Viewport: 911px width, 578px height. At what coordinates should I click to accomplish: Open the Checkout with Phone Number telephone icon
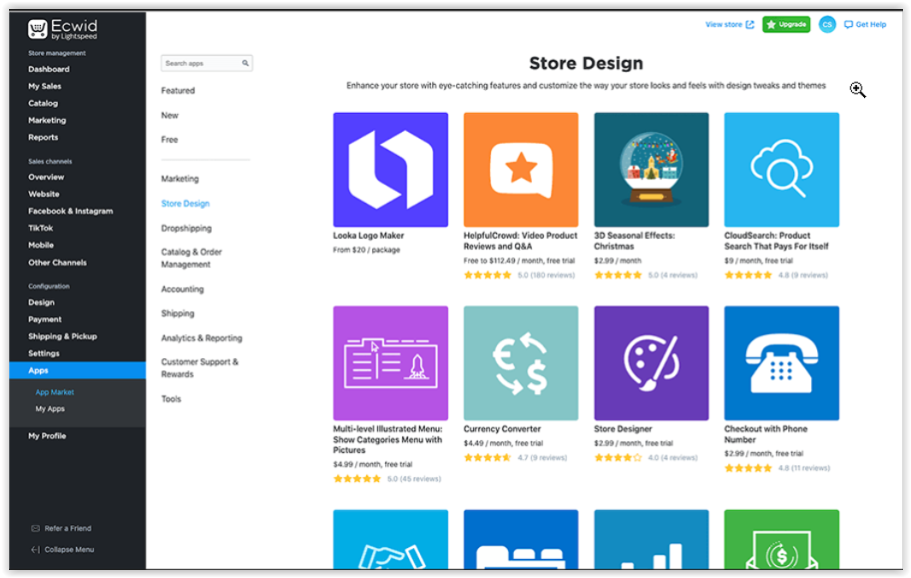[781, 363]
